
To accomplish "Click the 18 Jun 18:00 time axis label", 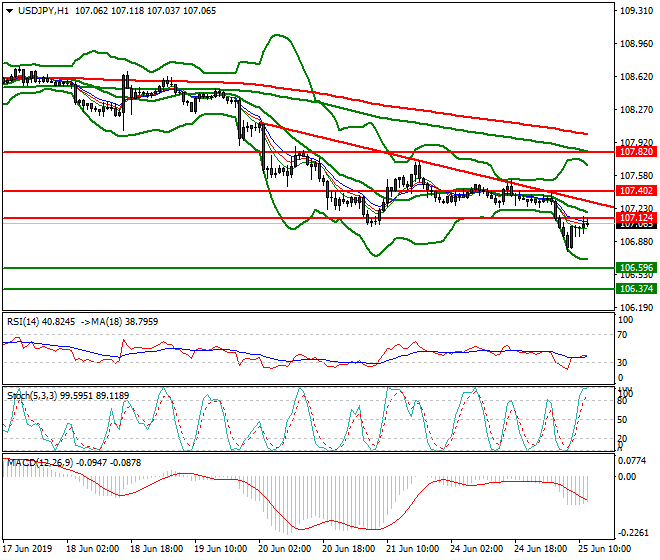I will (x=157, y=549).
